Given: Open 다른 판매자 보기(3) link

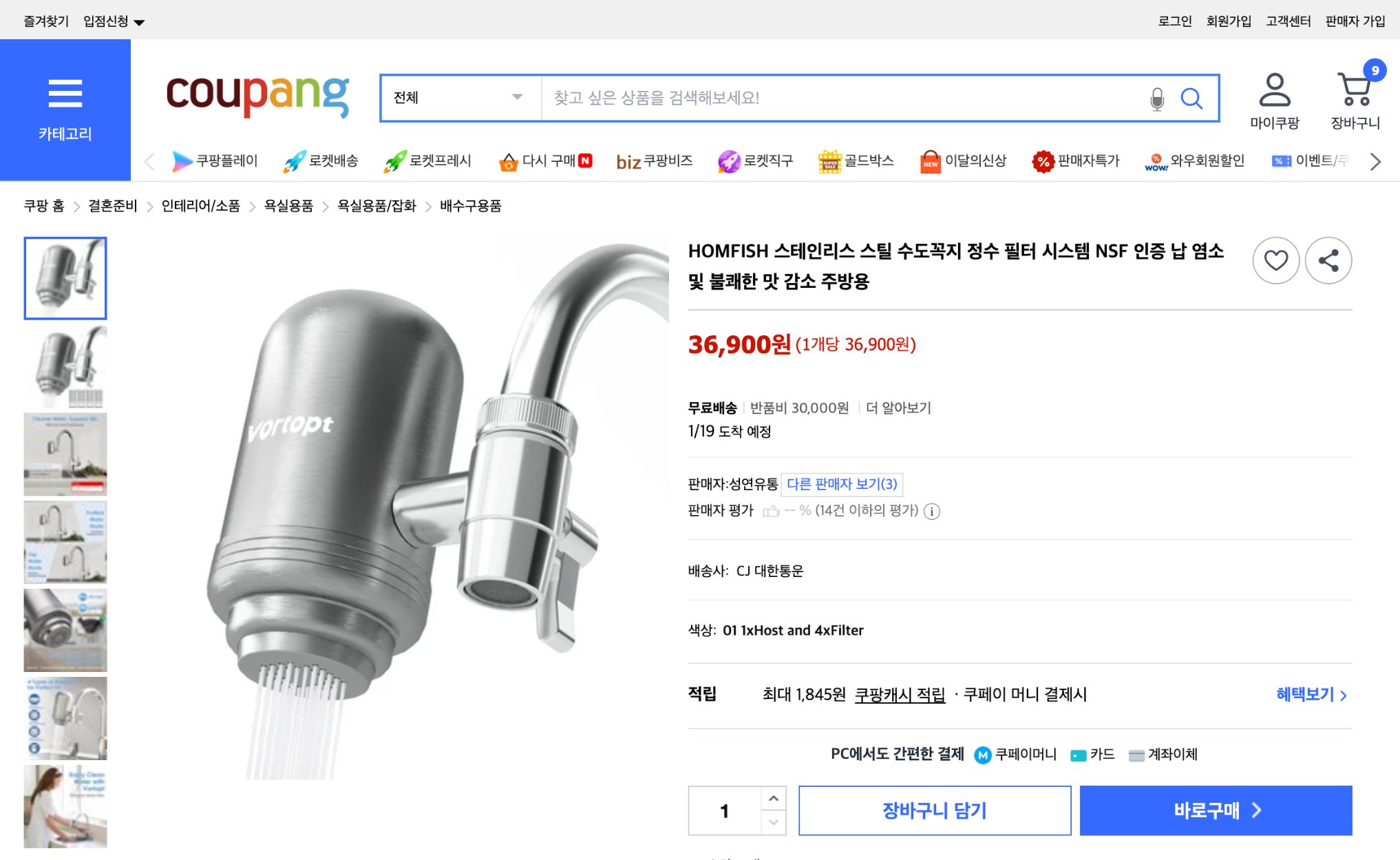Looking at the screenshot, I should coord(841,485).
